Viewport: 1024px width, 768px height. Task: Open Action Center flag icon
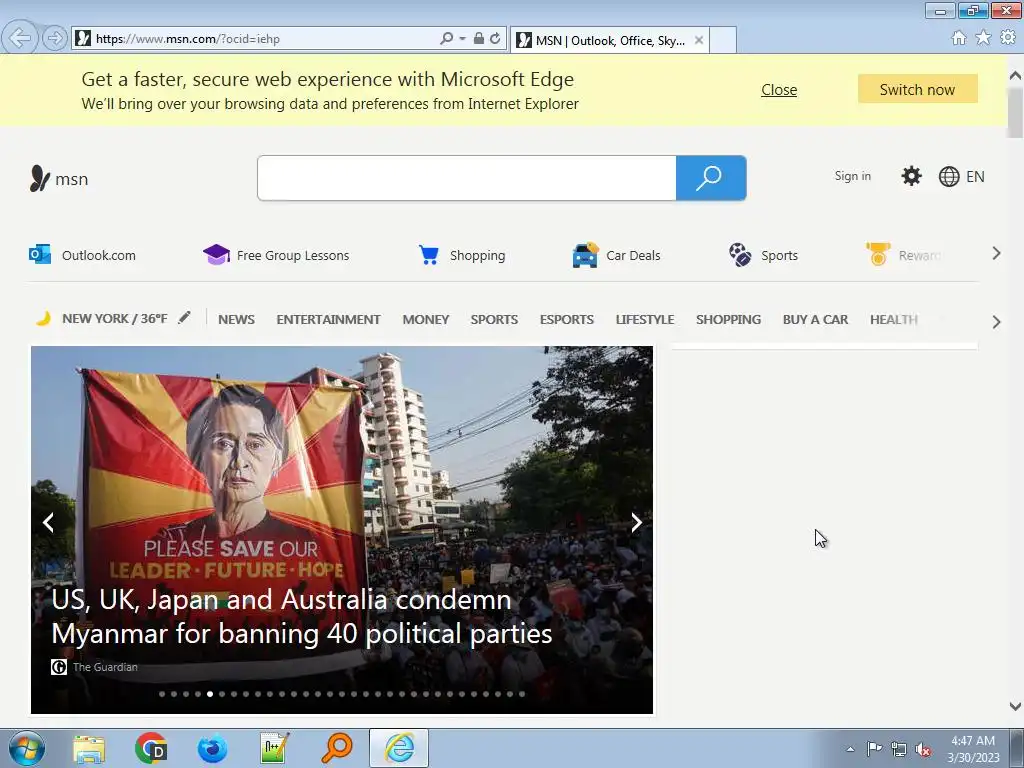874,749
